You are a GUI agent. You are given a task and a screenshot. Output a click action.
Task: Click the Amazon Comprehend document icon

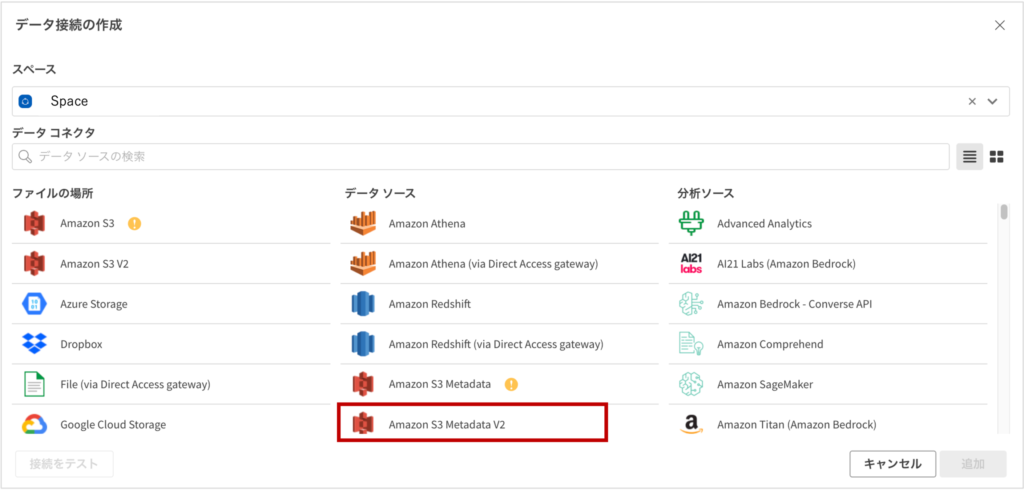click(x=691, y=344)
